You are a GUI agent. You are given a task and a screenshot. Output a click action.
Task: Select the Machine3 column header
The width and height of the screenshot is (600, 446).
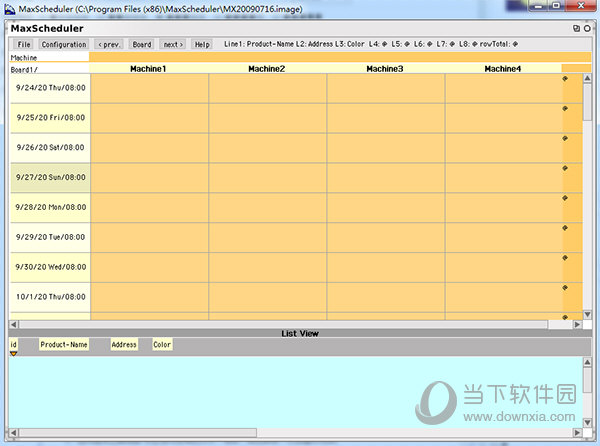pyautogui.click(x=385, y=69)
